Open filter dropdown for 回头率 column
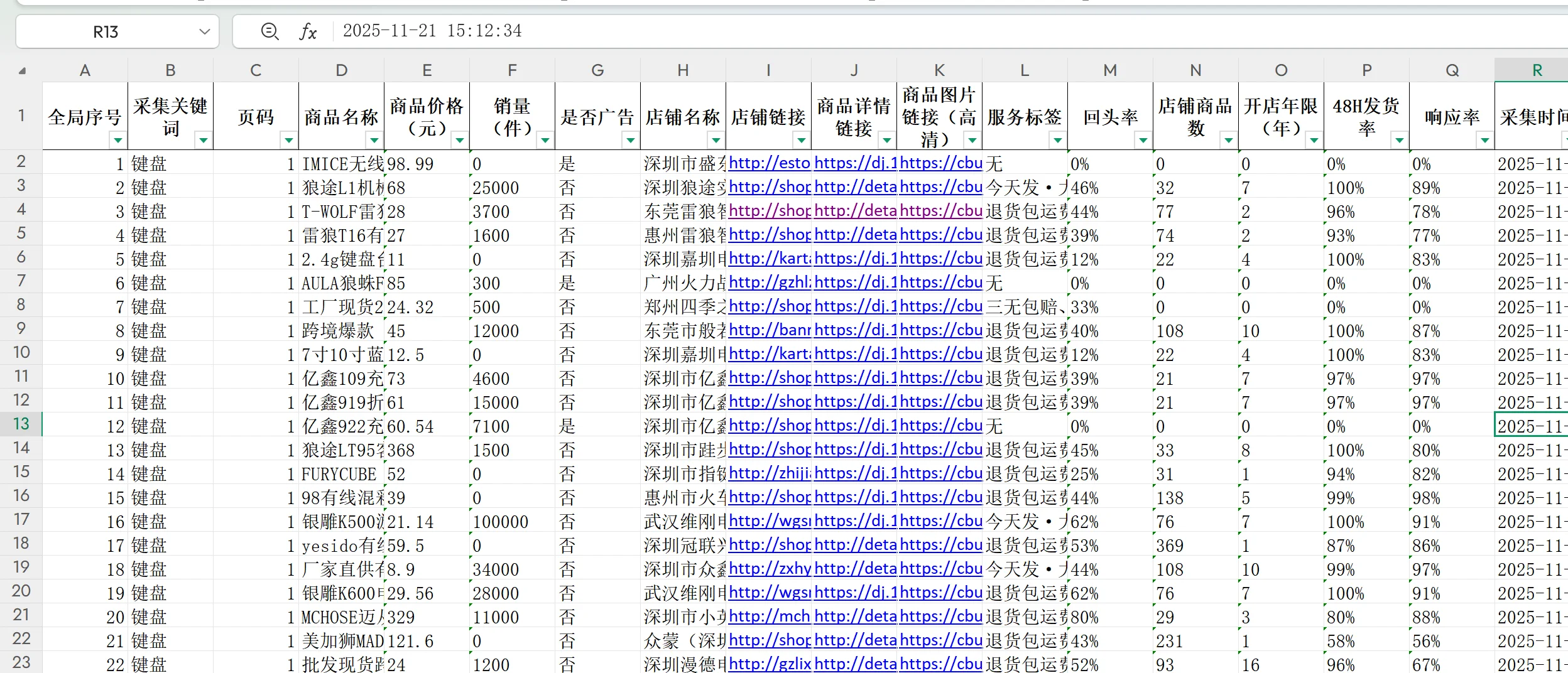 click(1143, 140)
